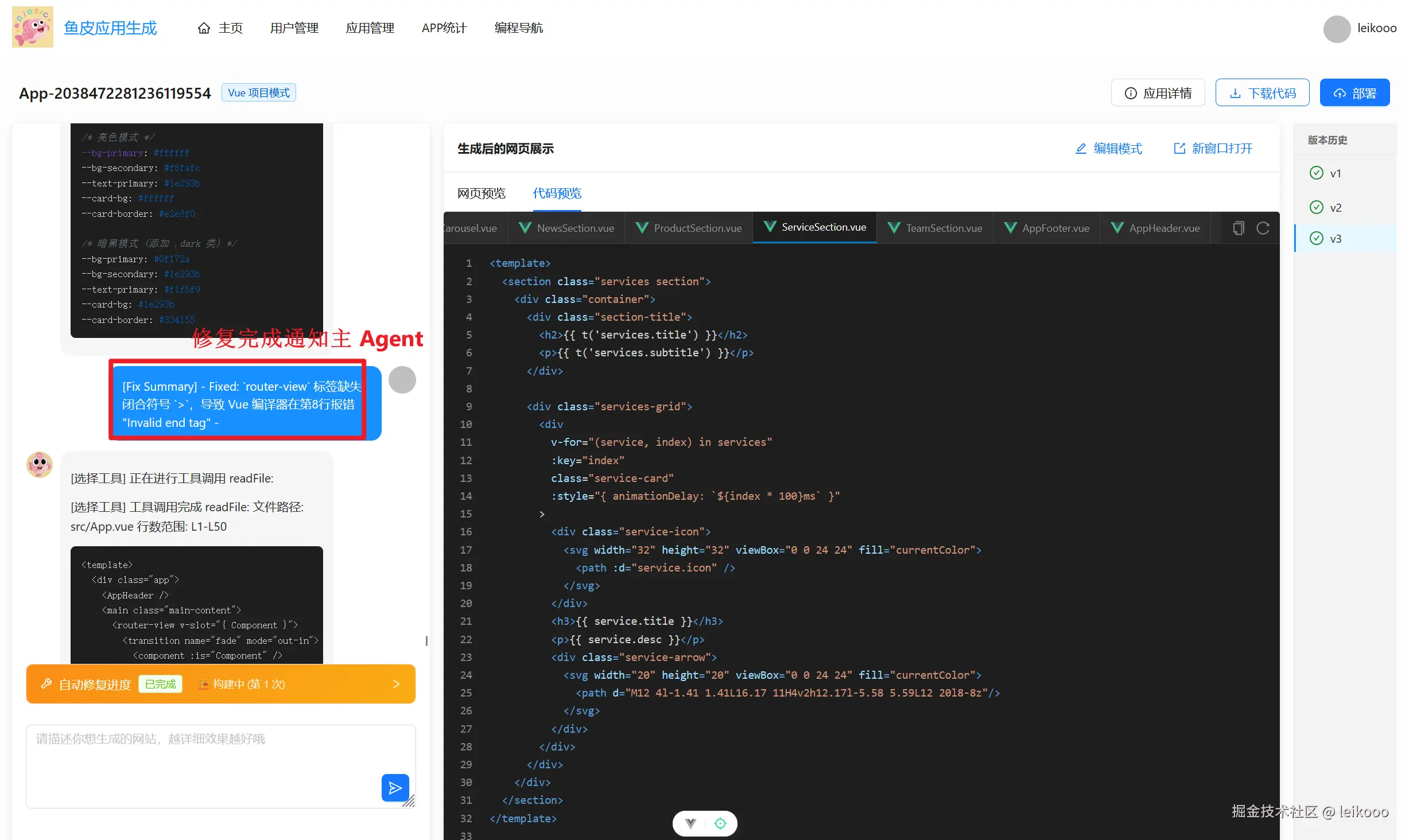This screenshot has width=1409, height=840.
Task: Switch to the 网页预览 tab
Action: point(481,193)
